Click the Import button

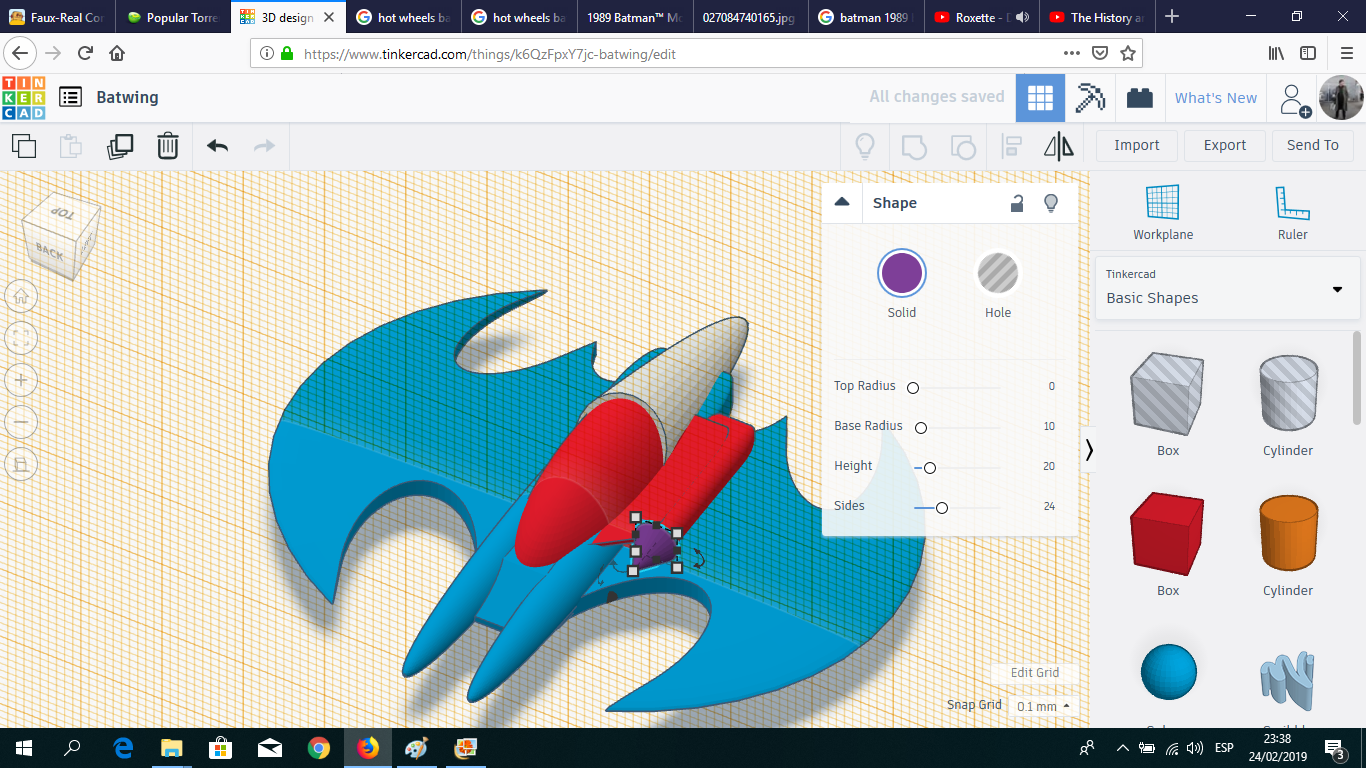point(1137,146)
